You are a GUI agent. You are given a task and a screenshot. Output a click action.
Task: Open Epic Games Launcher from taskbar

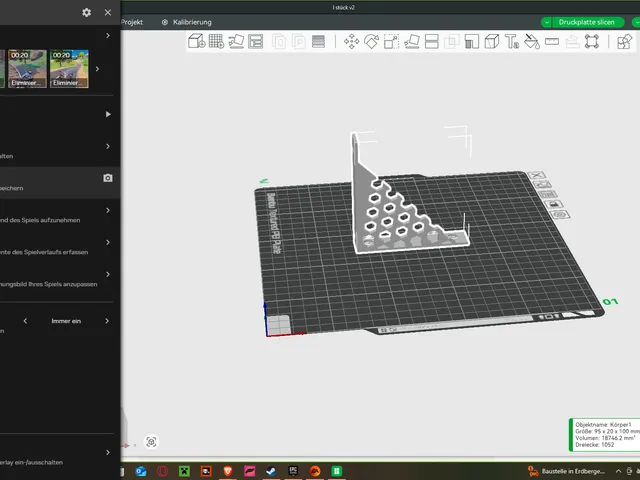coord(293,471)
